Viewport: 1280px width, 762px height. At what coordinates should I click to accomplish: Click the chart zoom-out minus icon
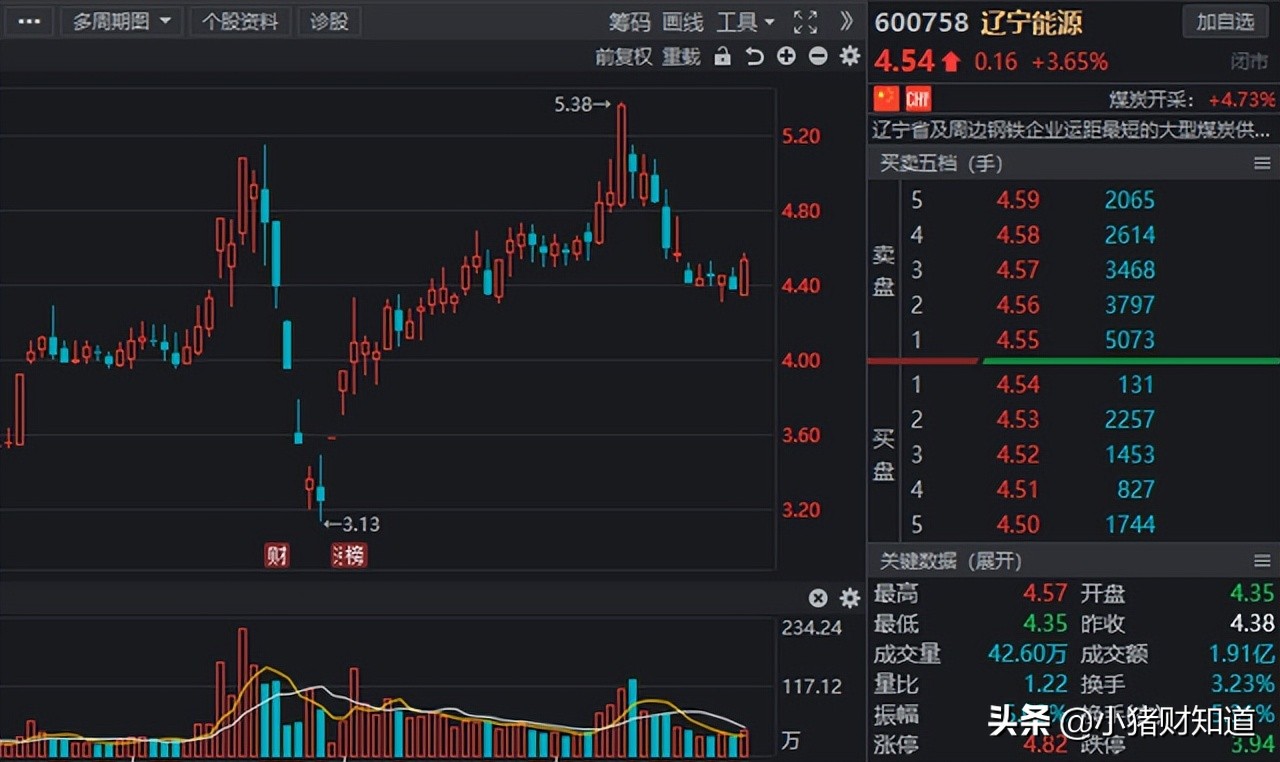817,57
